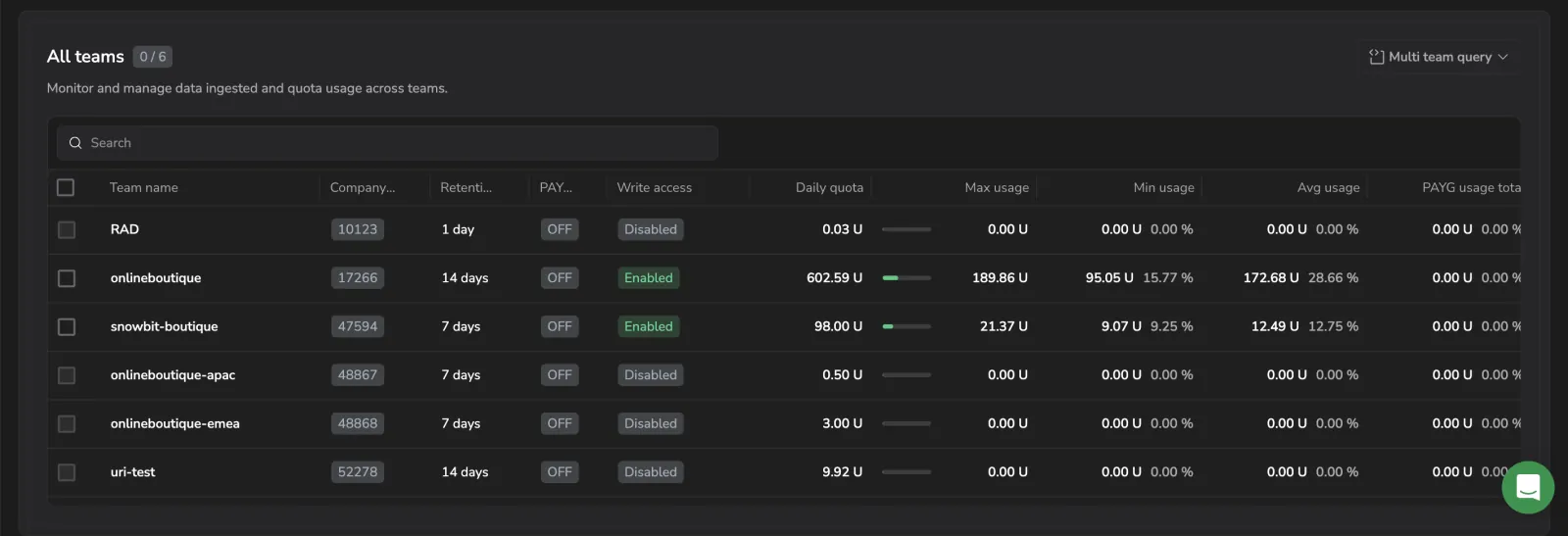Sort by PAYG usage total header
Viewport: 1568px width, 536px height.
tap(1471, 187)
